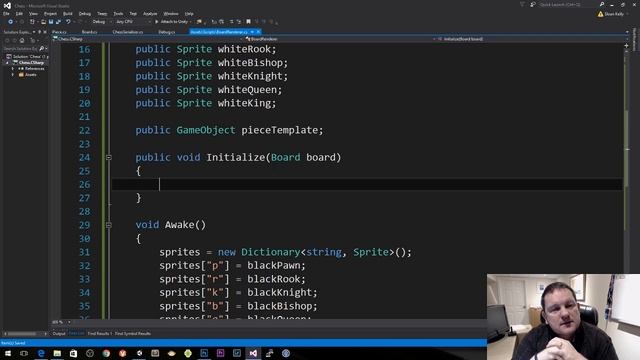Open Microsoft Edge from taskbar
This screenshot has height=360, width=640.
click(x=41, y=353)
